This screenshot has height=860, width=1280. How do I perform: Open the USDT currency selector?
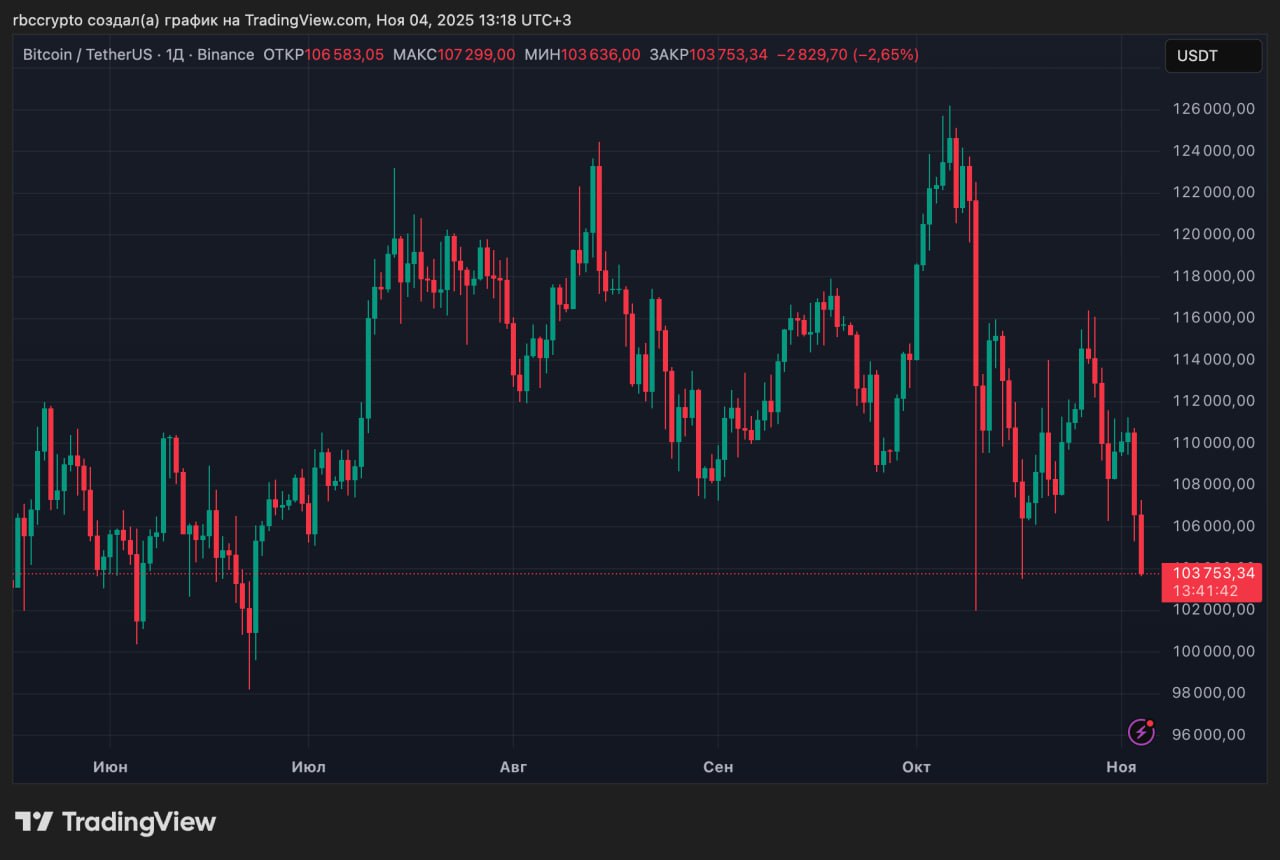point(1213,56)
